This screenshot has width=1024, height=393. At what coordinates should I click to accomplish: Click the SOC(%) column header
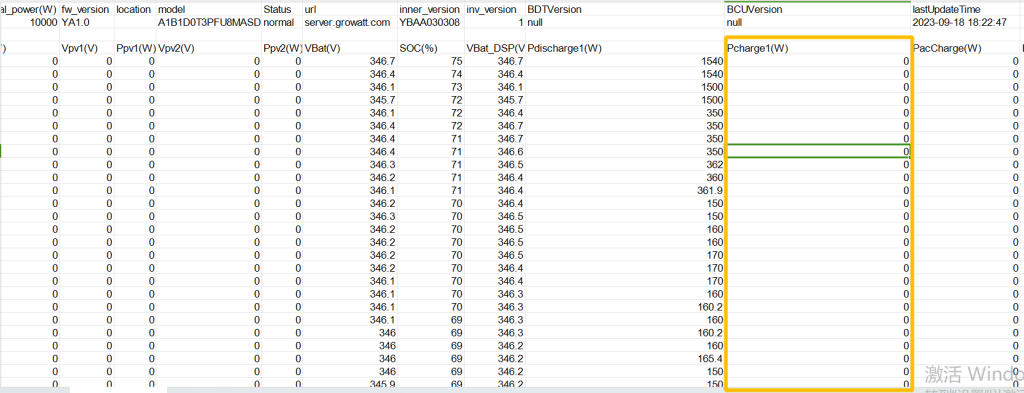click(431, 48)
